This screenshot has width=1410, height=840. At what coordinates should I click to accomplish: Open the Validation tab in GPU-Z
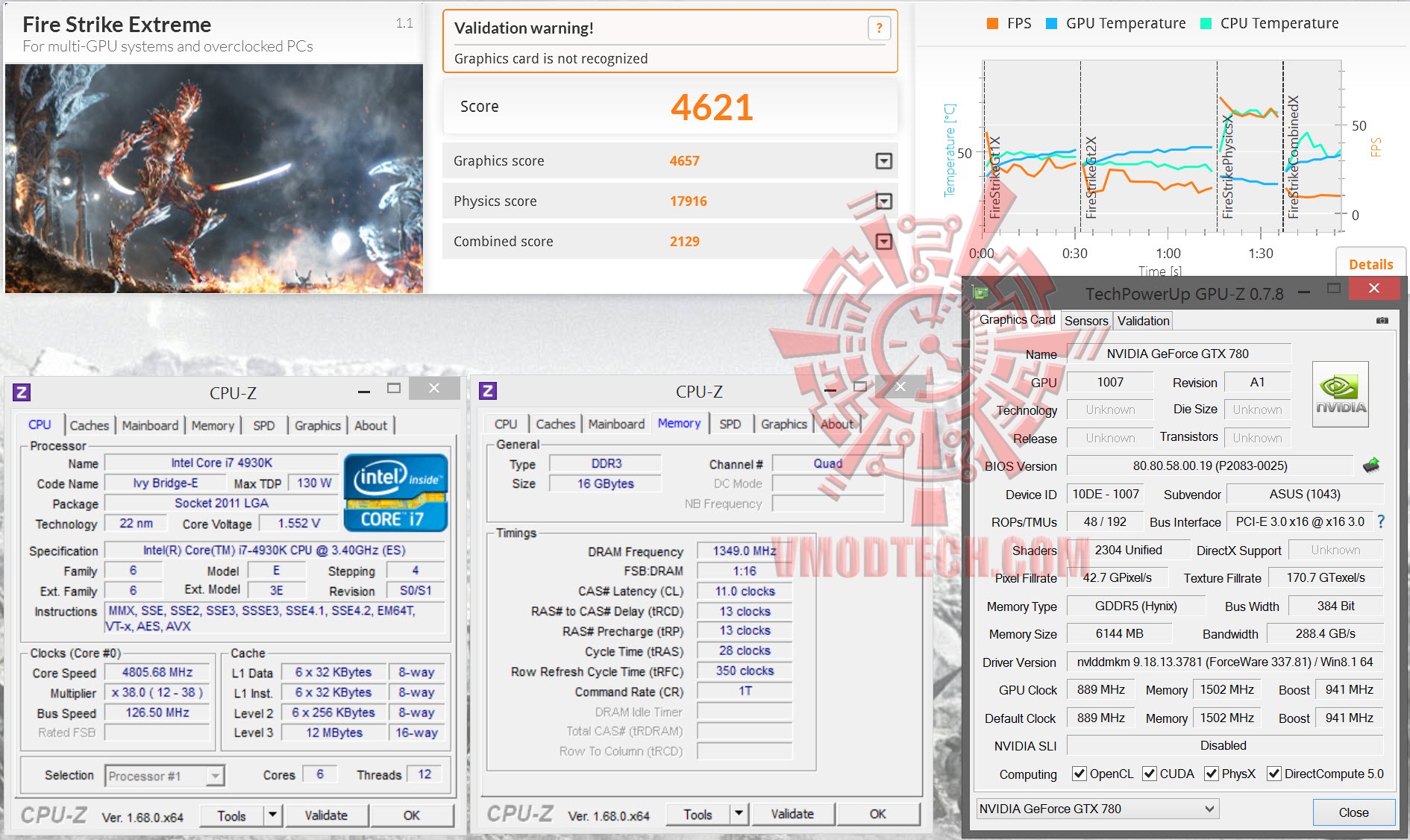point(1143,321)
